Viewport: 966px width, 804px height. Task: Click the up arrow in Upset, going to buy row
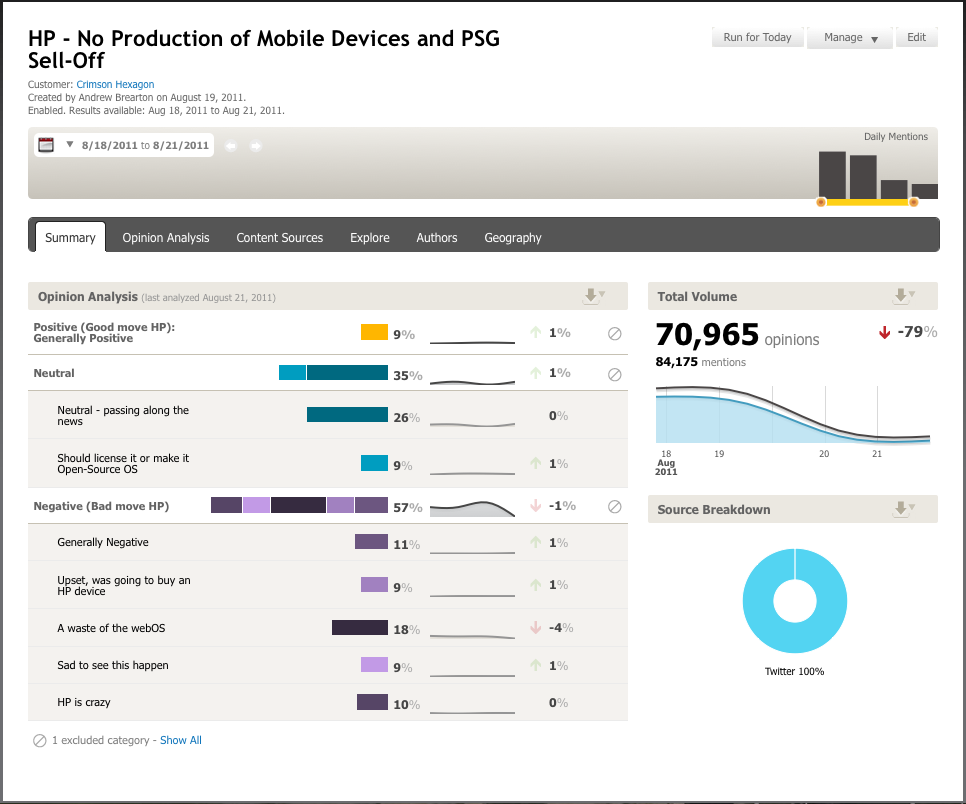(x=536, y=585)
